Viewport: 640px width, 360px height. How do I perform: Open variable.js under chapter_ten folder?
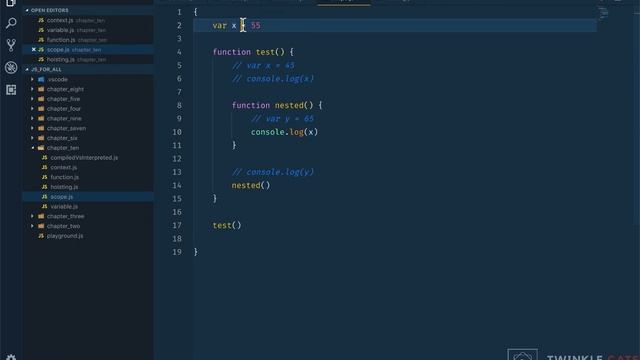point(64,207)
